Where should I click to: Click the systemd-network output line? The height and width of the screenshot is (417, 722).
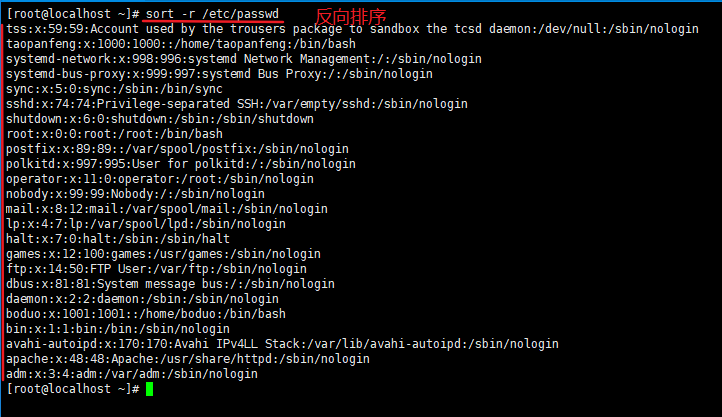[244, 59]
